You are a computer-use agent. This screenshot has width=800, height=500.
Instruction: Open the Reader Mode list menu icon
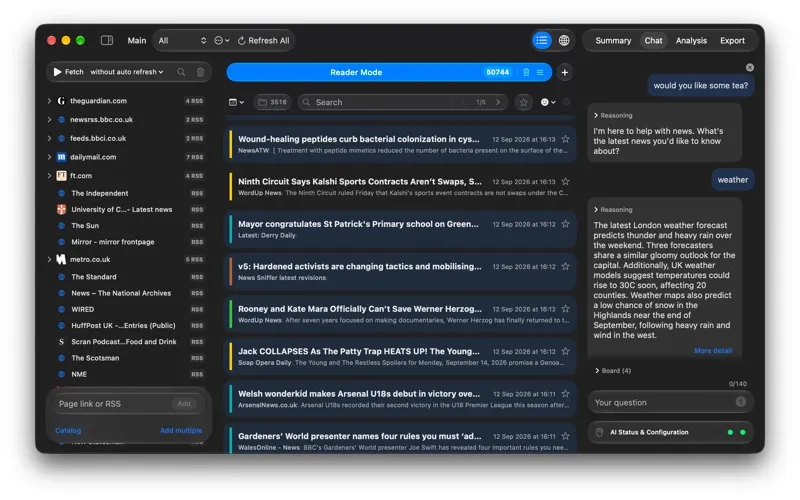click(540, 72)
